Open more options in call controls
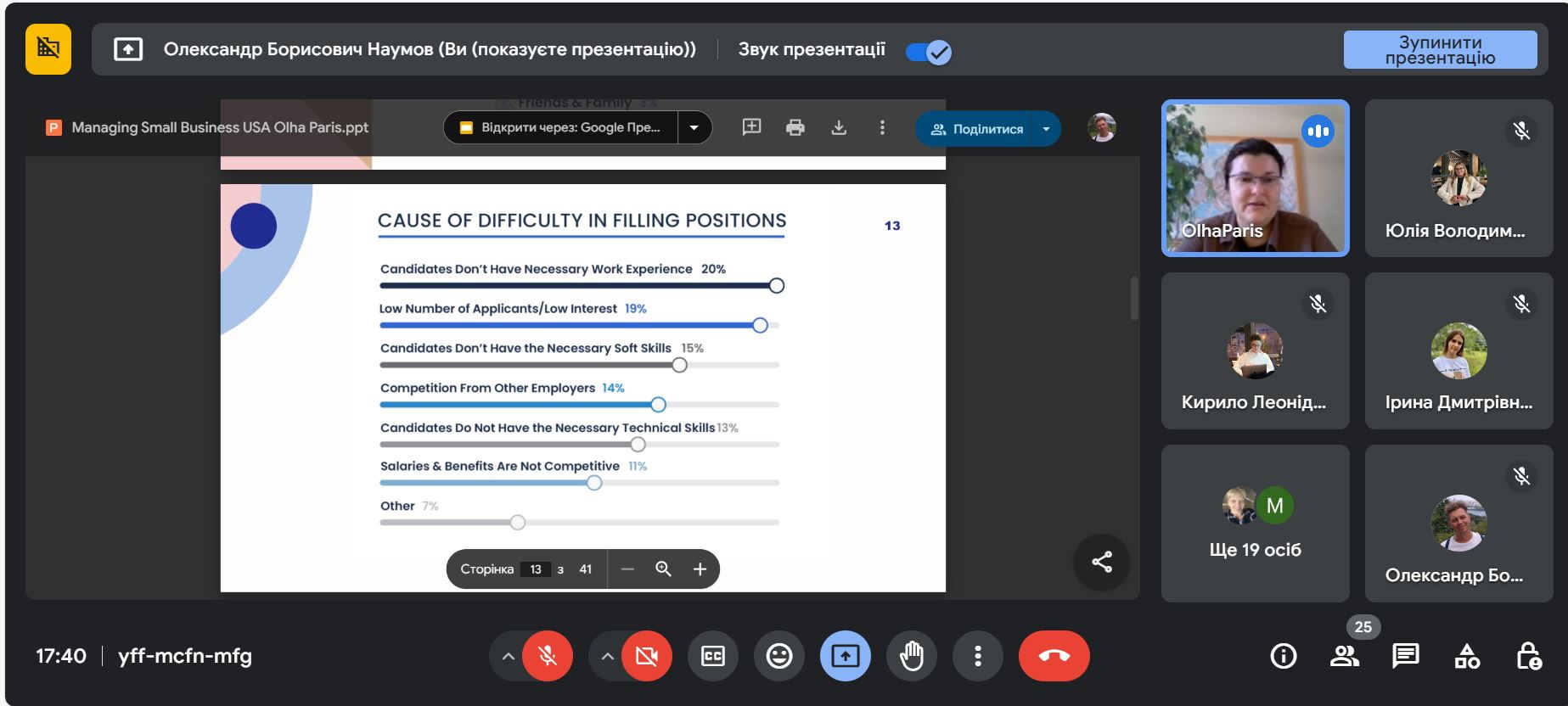The height and width of the screenshot is (706, 1568). [977, 656]
